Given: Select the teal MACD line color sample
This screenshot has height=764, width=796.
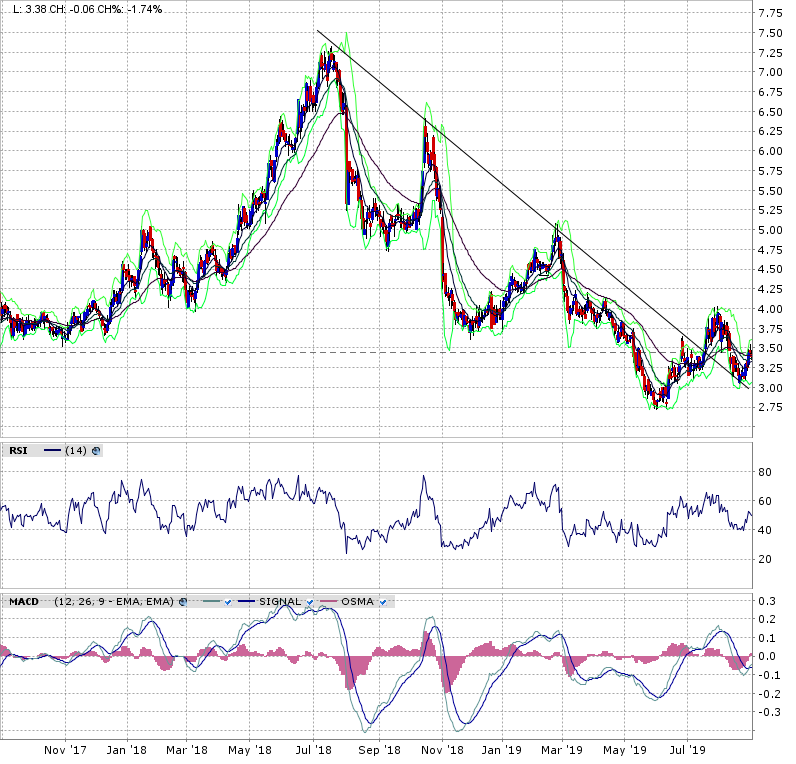Looking at the screenshot, I should (x=212, y=602).
